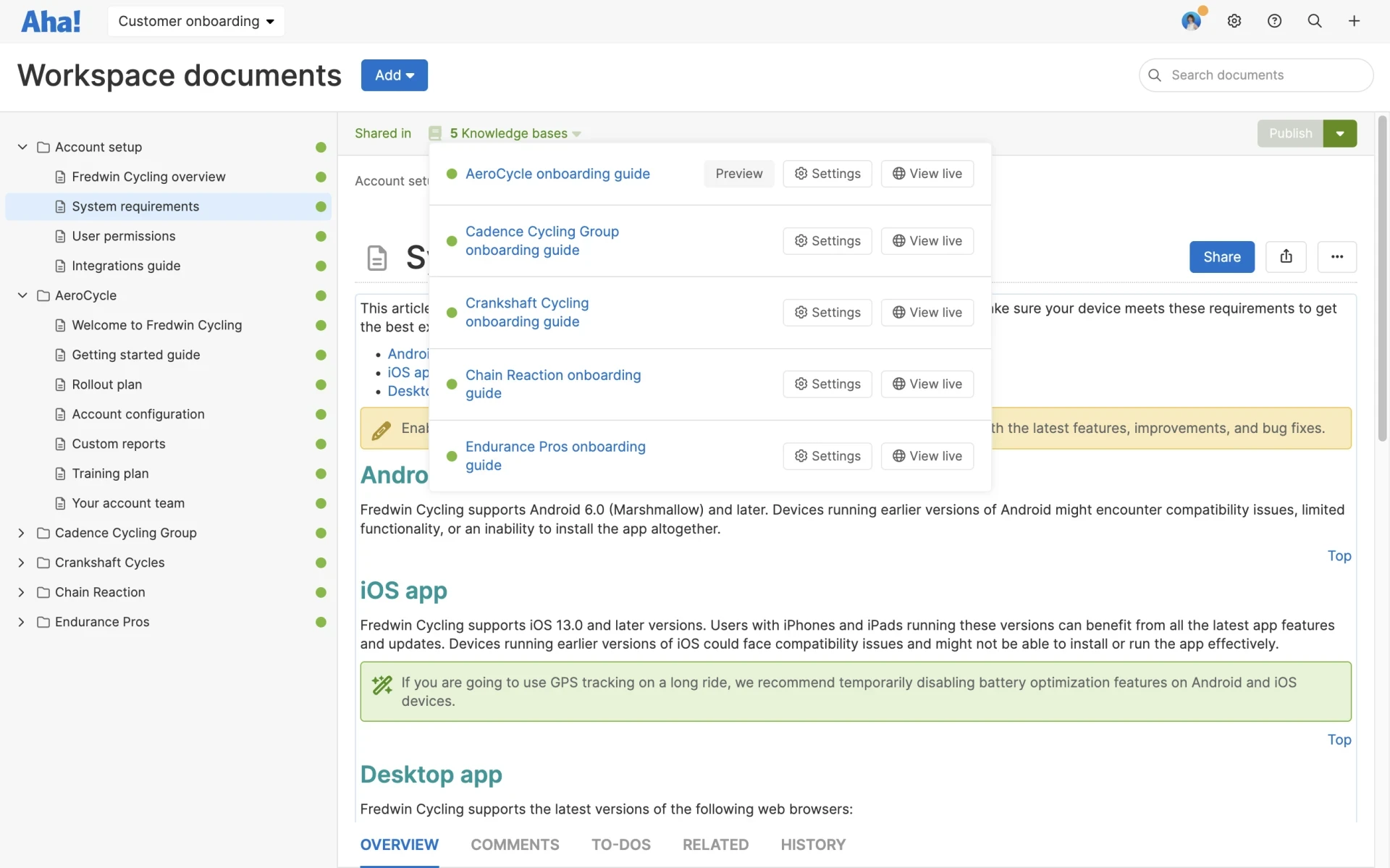Click the knowledge base icon near Shared in
Image resolution: width=1390 pixels, height=868 pixels.
(435, 133)
